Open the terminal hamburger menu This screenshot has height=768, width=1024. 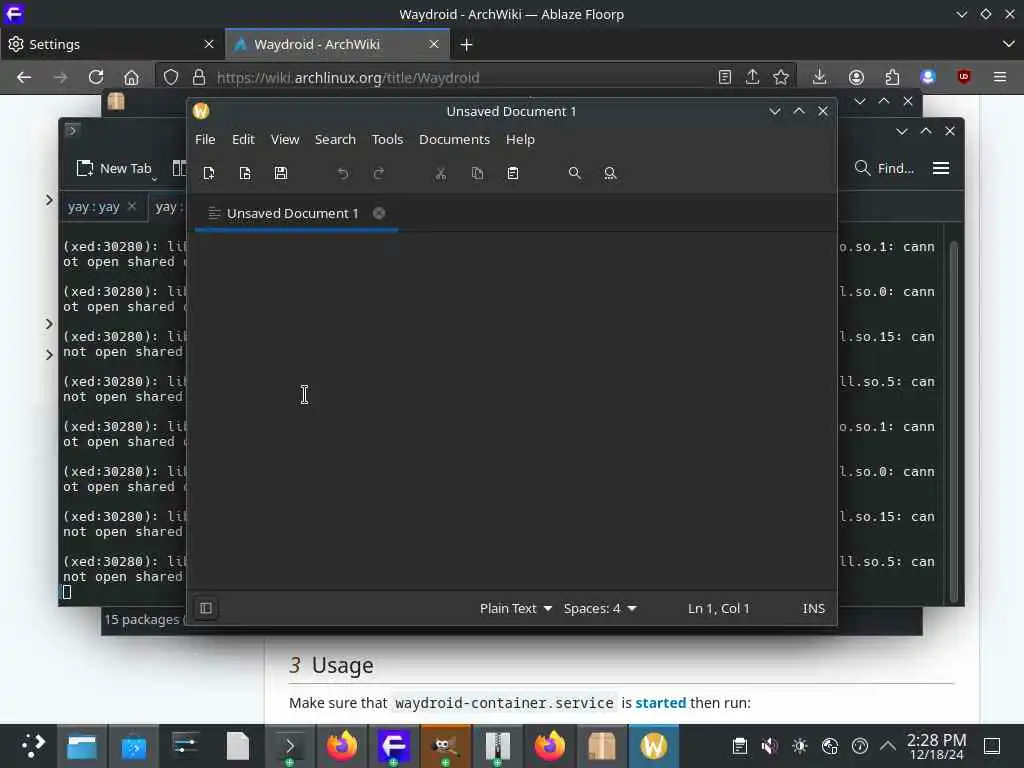click(x=940, y=168)
